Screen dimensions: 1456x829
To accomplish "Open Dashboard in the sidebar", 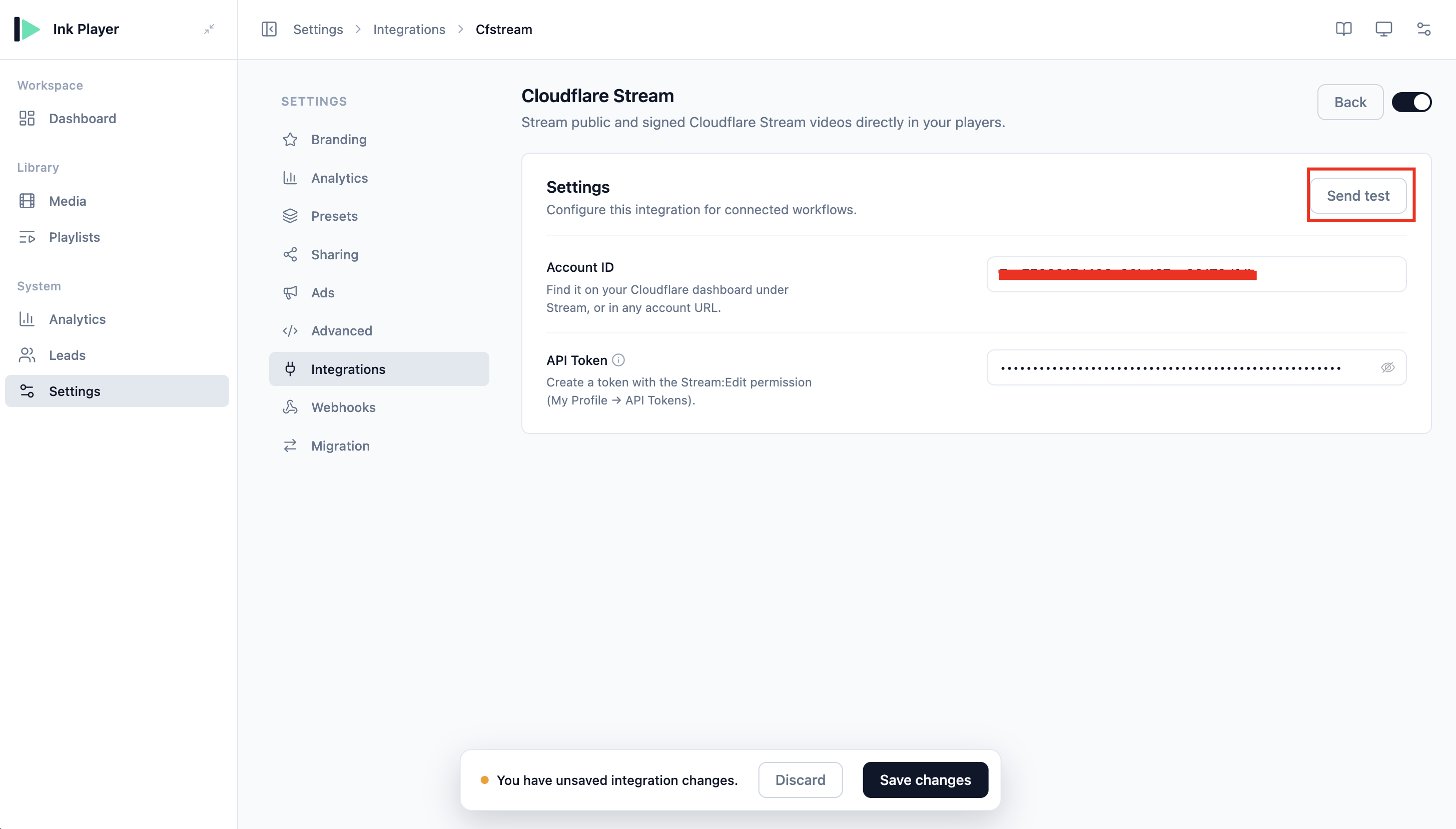I will 117,119.
